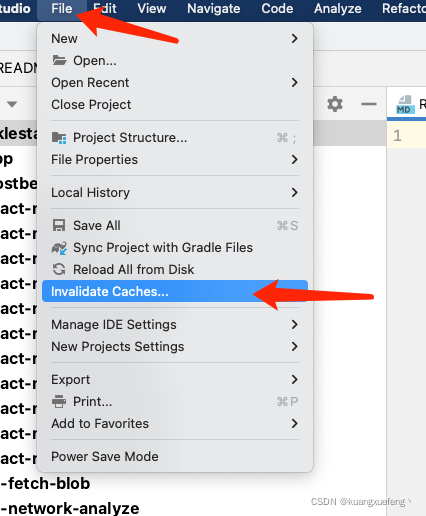
Task: Expand the New submenu arrow
Action: (x=294, y=38)
